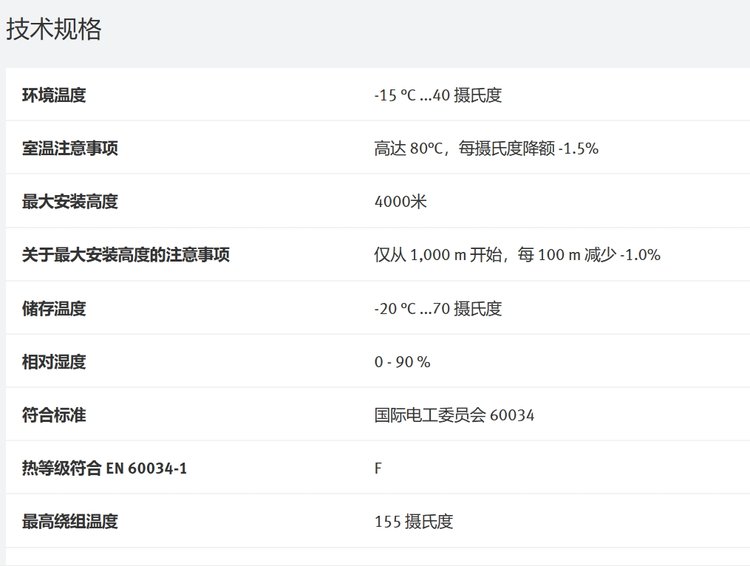The image size is (750, 566).
Task: Select the 储存温度 row label
Action: click(x=54, y=309)
